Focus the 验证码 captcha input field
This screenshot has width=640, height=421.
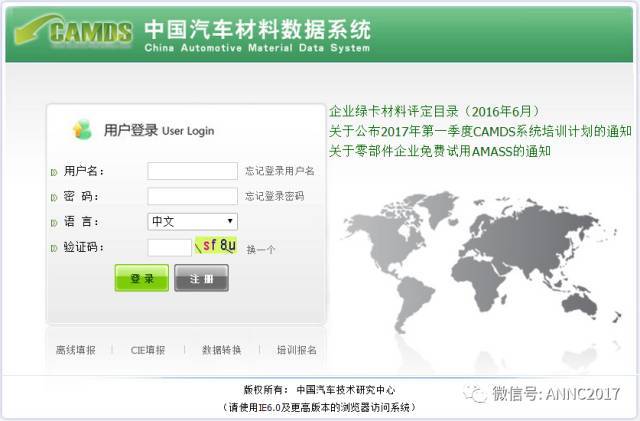(169, 247)
